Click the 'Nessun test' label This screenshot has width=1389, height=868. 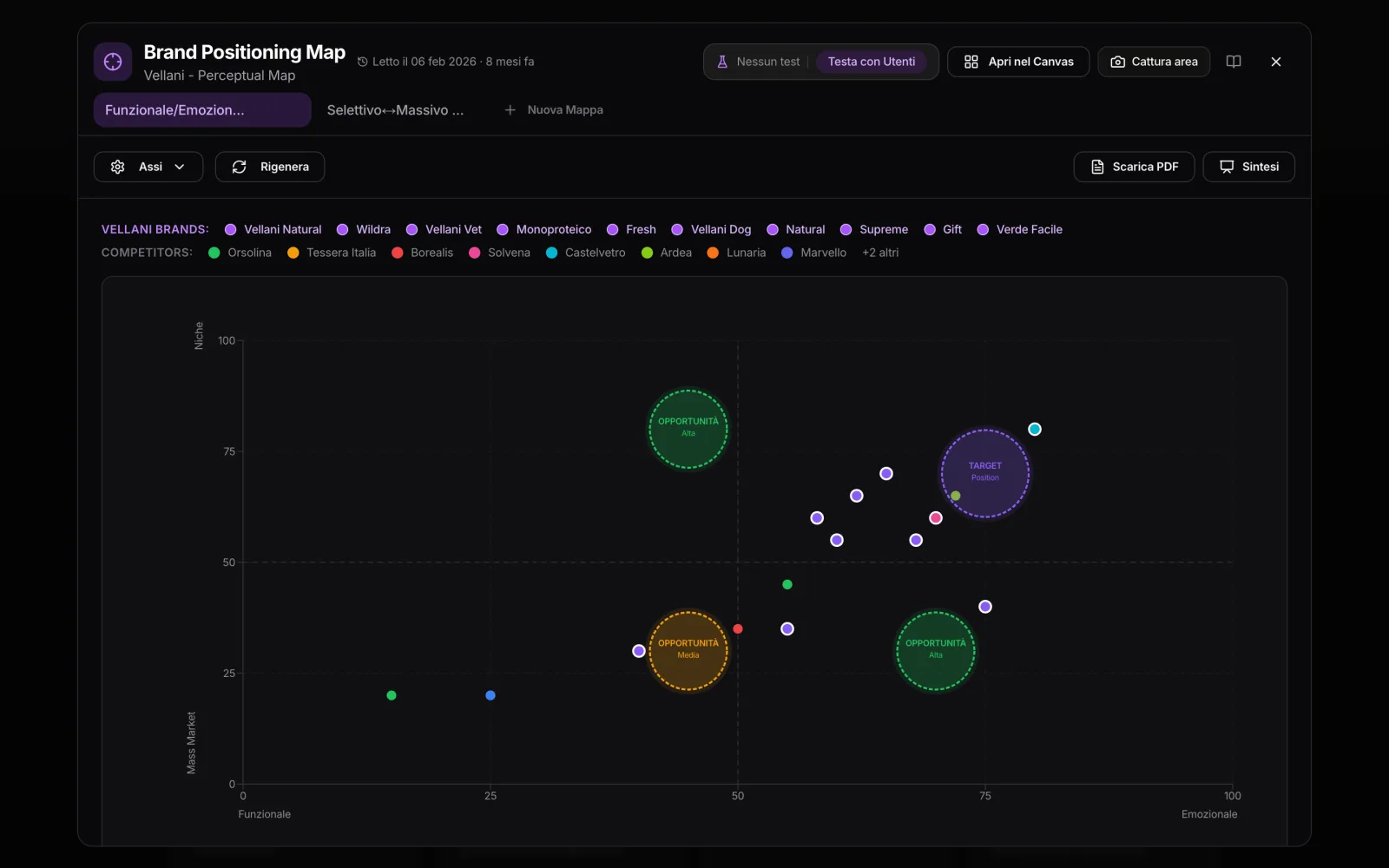point(768,62)
